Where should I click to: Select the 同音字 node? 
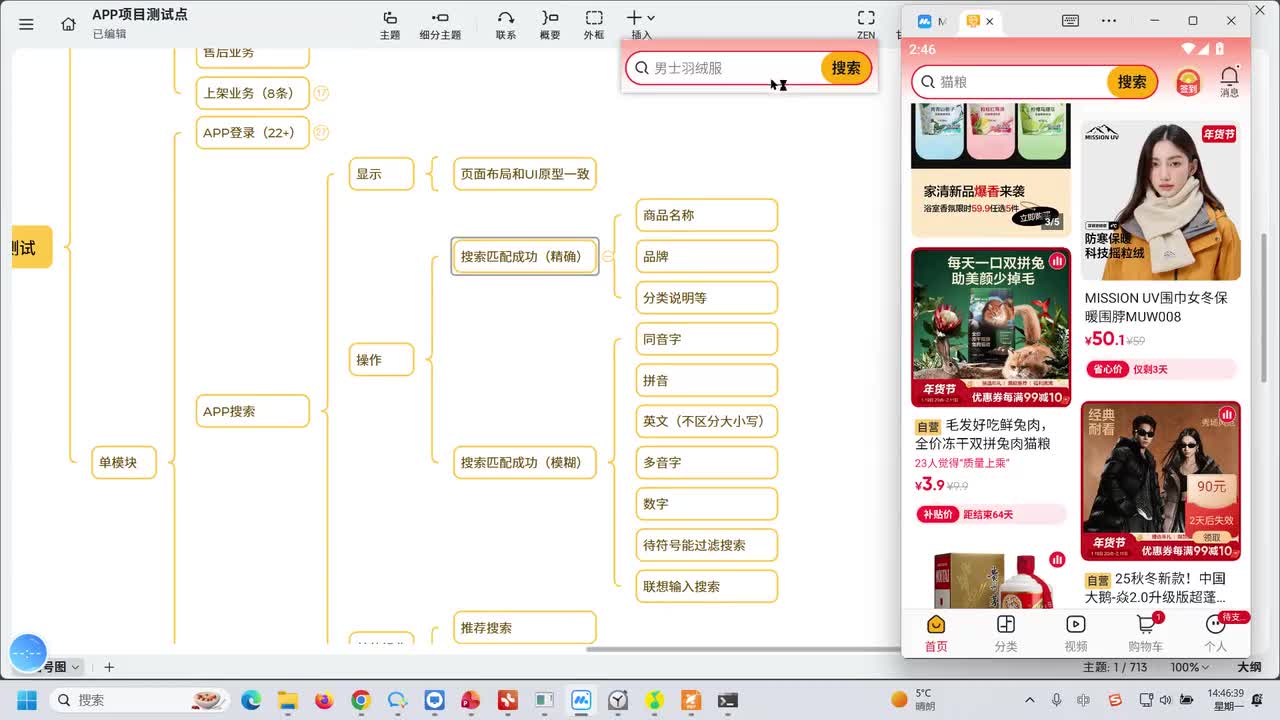coord(707,339)
